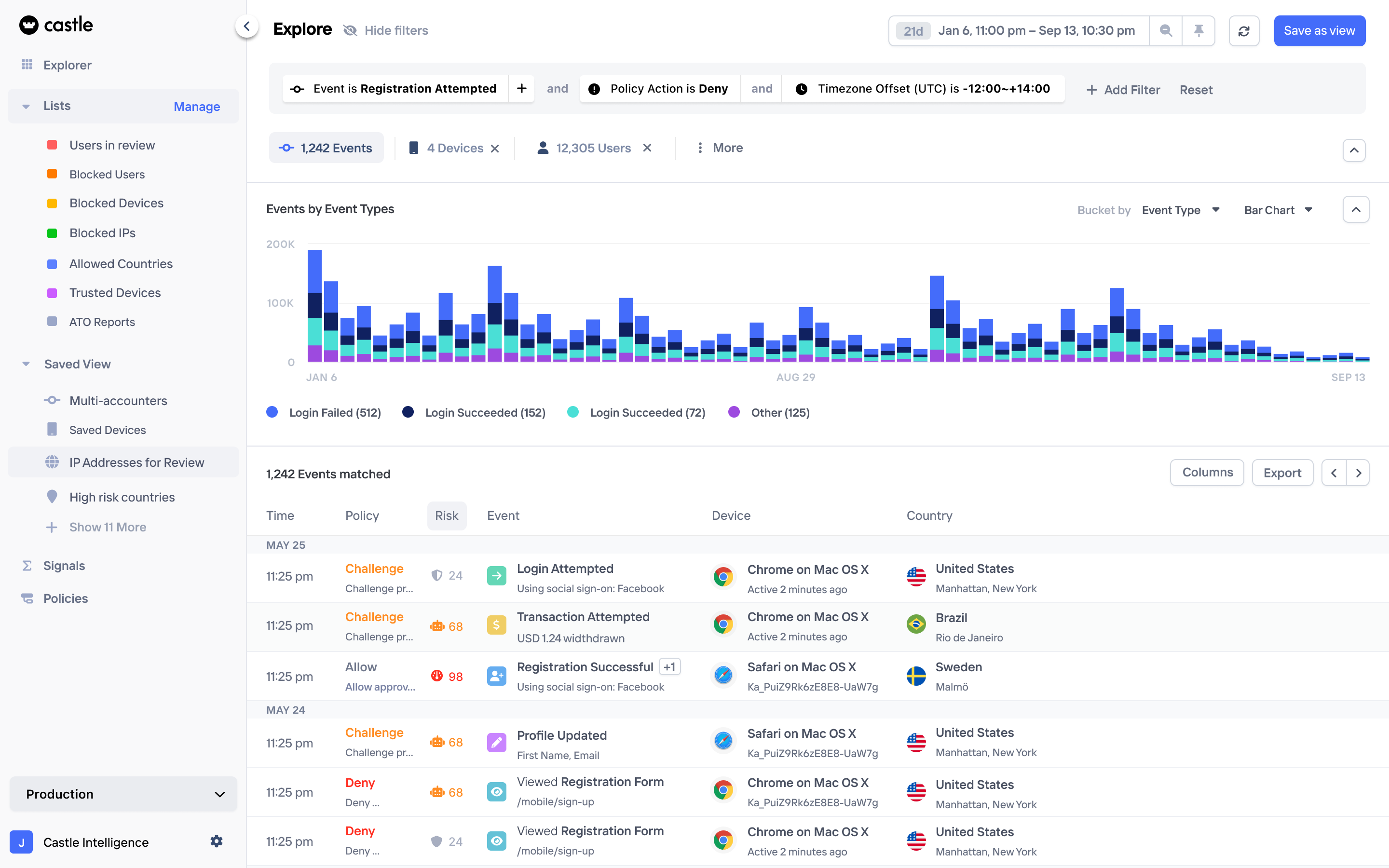This screenshot has height=868, width=1389.
Task: Remove the 12,305 Users tab
Action: [647, 148]
